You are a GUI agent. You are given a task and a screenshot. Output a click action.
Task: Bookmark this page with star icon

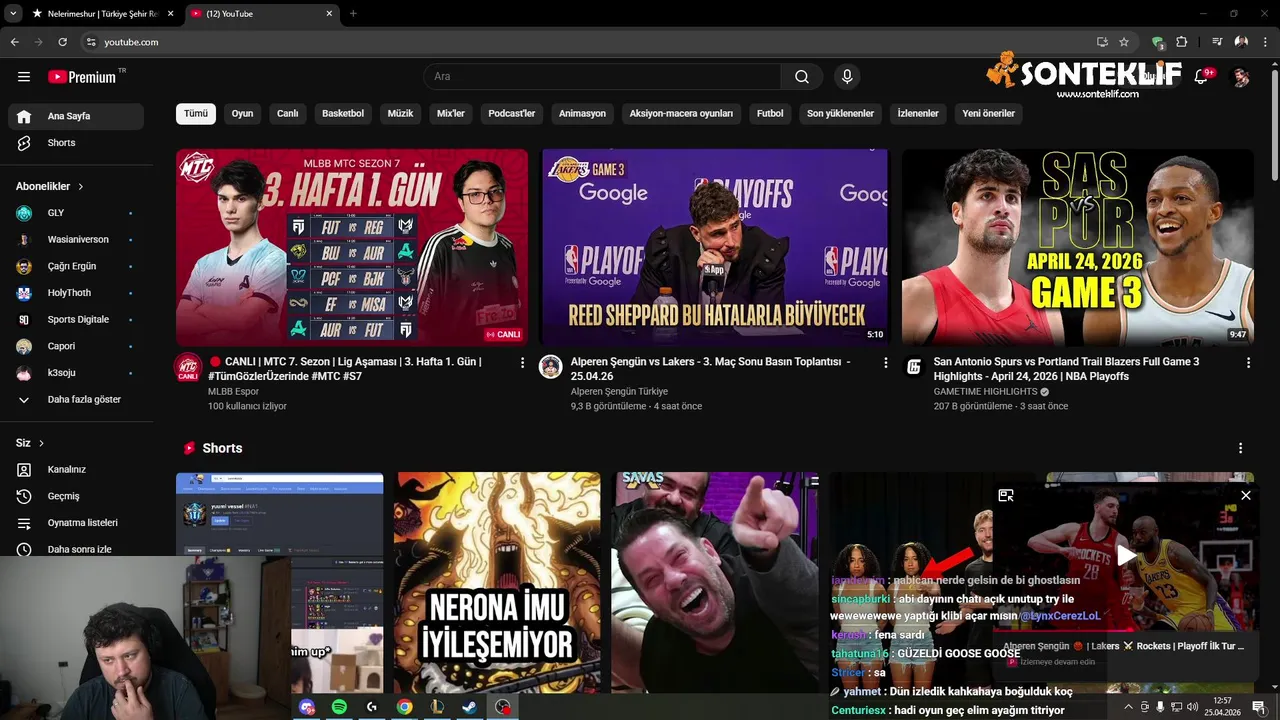(1124, 42)
